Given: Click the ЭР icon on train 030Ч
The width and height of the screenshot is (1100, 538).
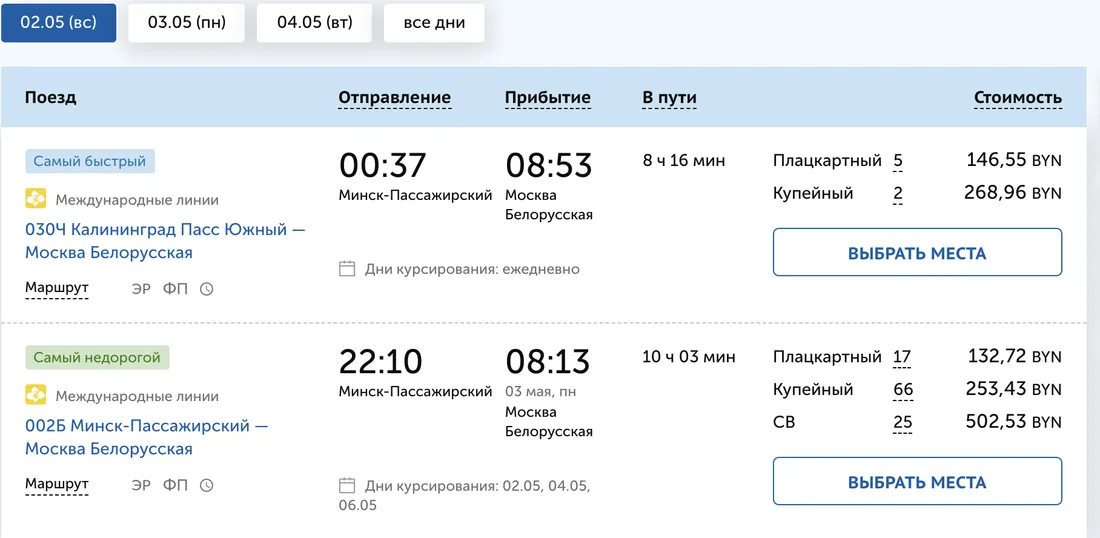Looking at the screenshot, I should 141,289.
